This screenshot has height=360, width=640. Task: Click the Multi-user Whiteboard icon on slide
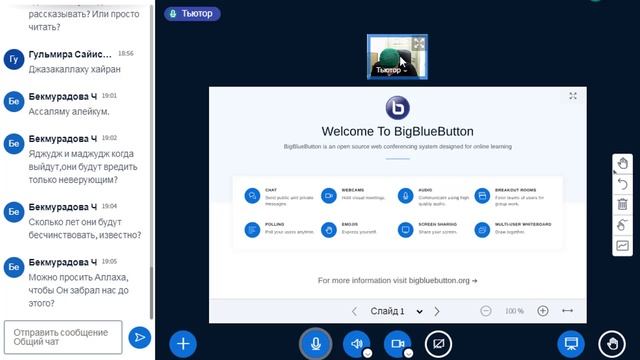pos(482,230)
